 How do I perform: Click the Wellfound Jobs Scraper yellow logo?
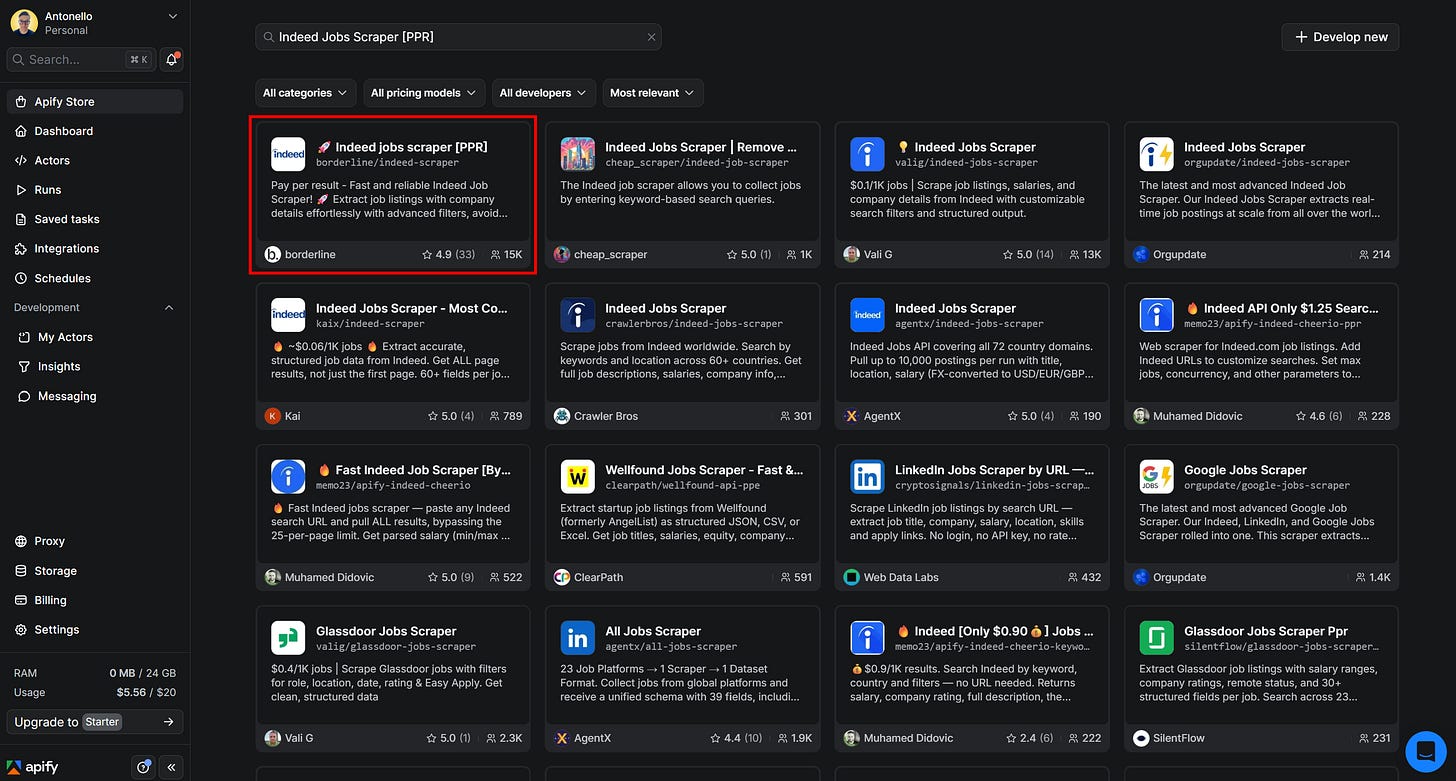577,477
